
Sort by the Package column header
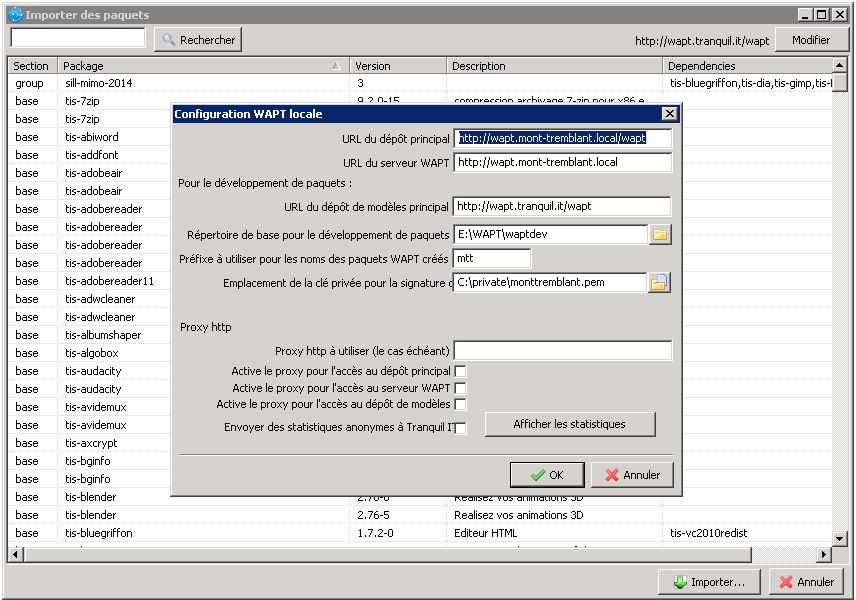click(x=200, y=66)
